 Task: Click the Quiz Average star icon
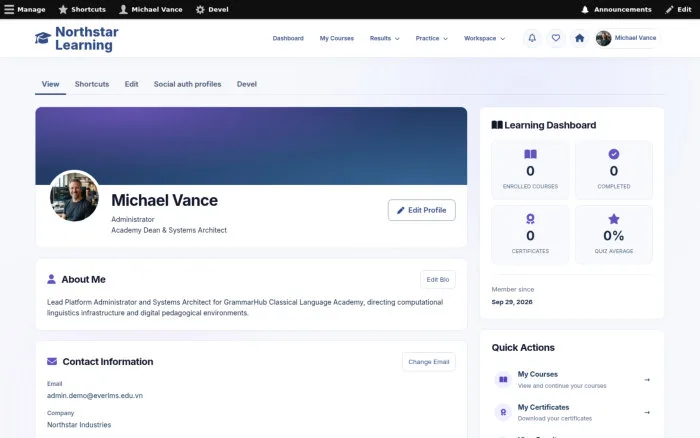click(x=614, y=219)
